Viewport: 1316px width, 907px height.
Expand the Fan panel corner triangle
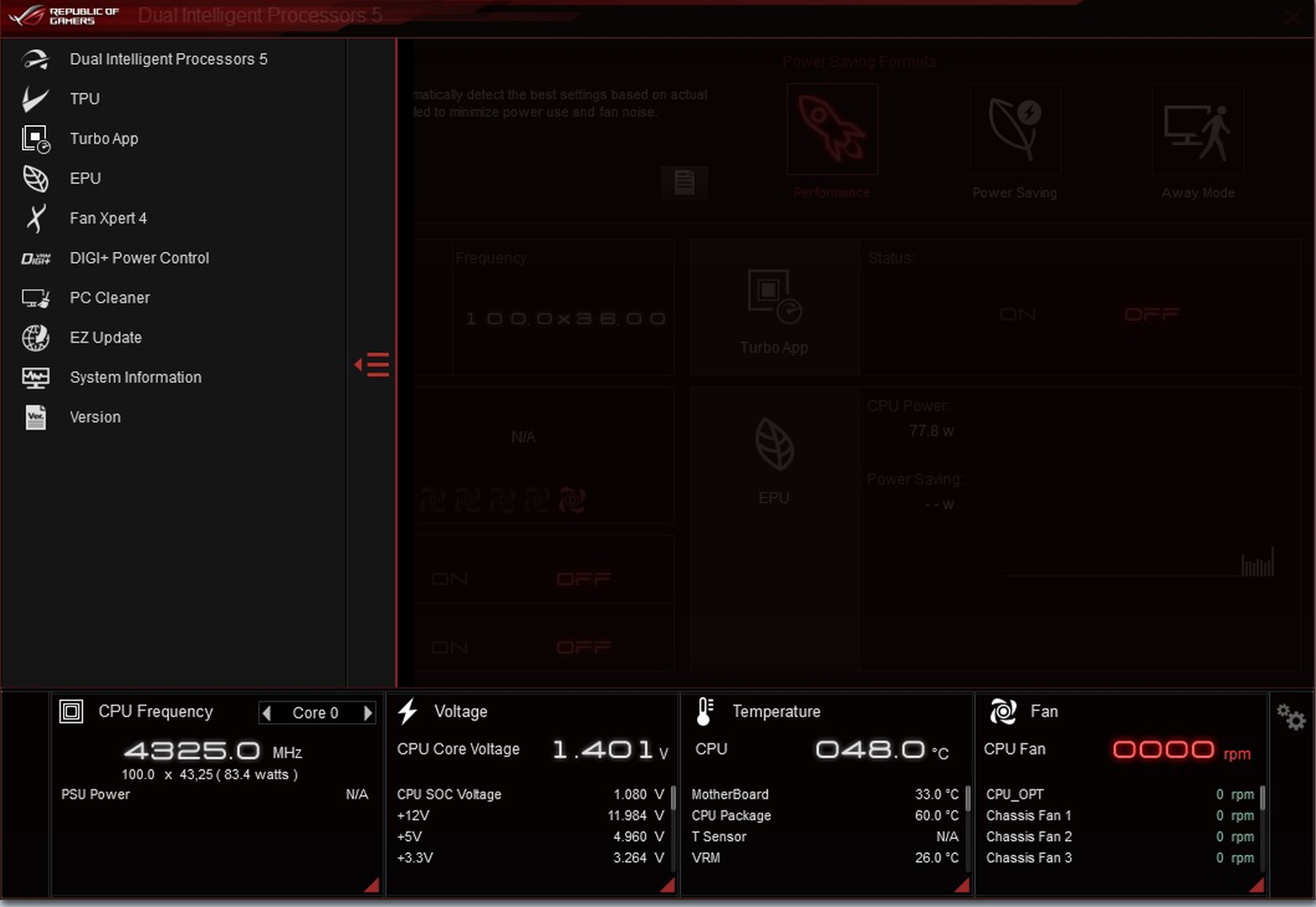click(x=1257, y=885)
